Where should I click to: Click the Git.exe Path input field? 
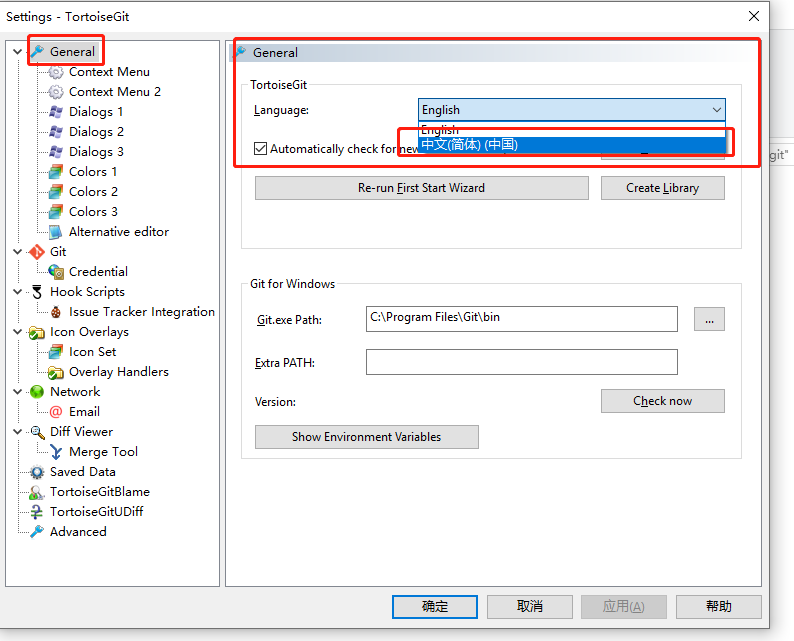[522, 319]
